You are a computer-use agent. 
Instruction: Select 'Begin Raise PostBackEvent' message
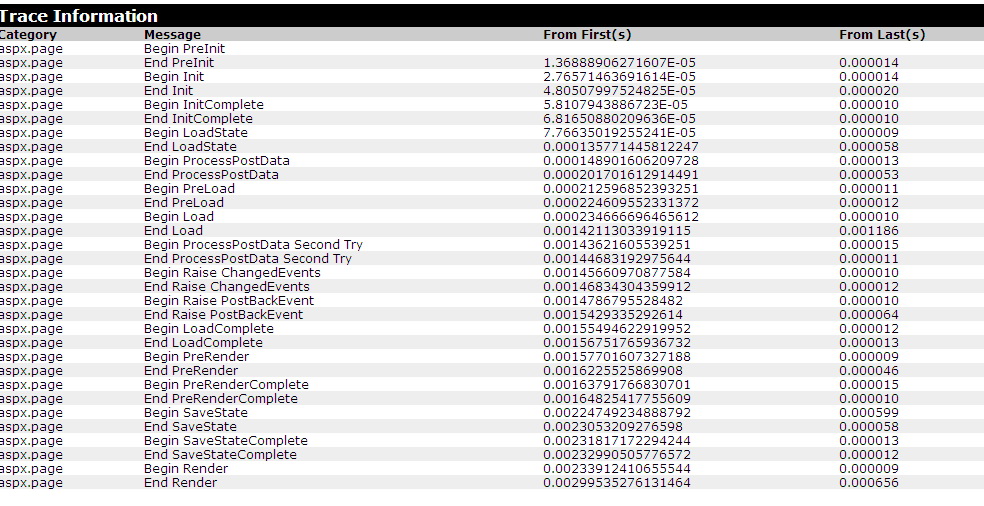pos(229,301)
